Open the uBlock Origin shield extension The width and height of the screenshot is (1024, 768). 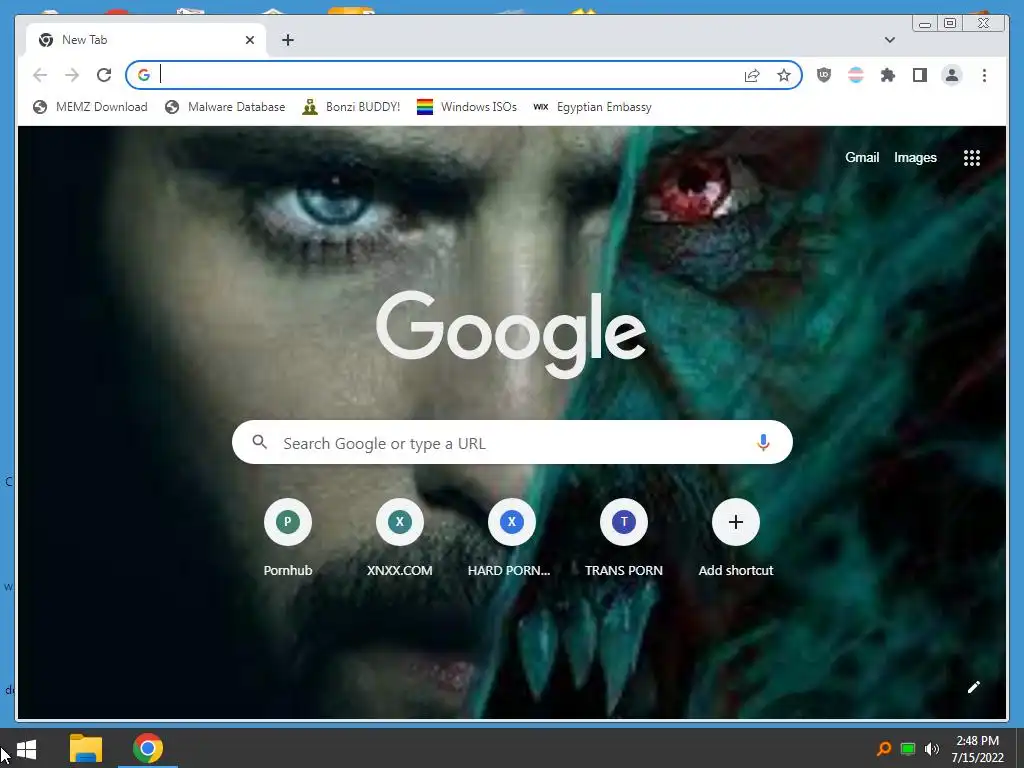pyautogui.click(x=824, y=75)
